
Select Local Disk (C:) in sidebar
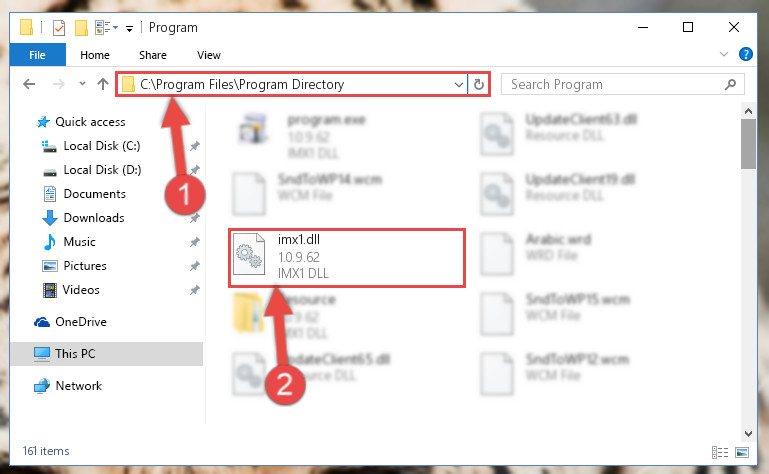[102, 146]
